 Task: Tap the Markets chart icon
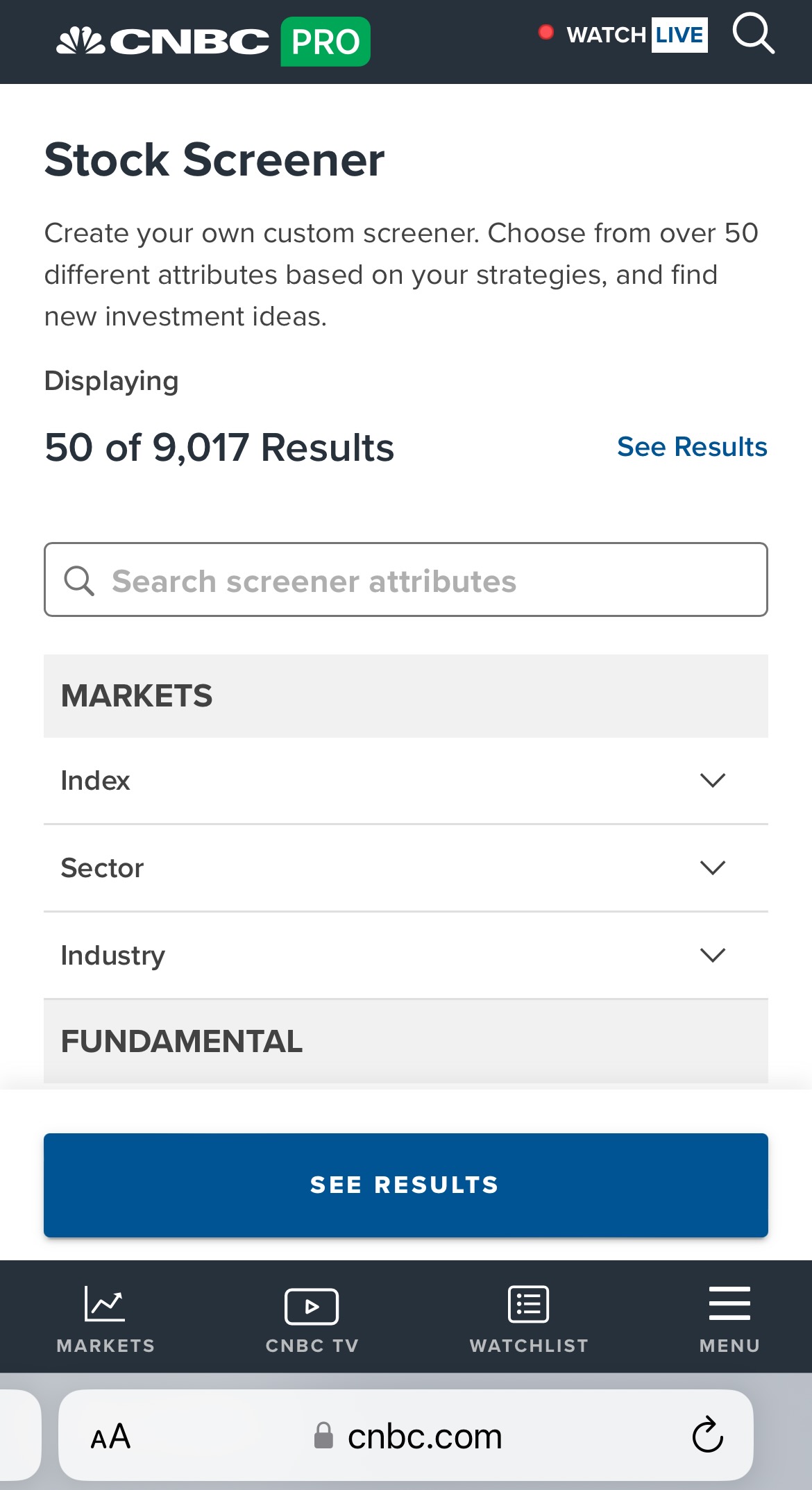[105, 1305]
